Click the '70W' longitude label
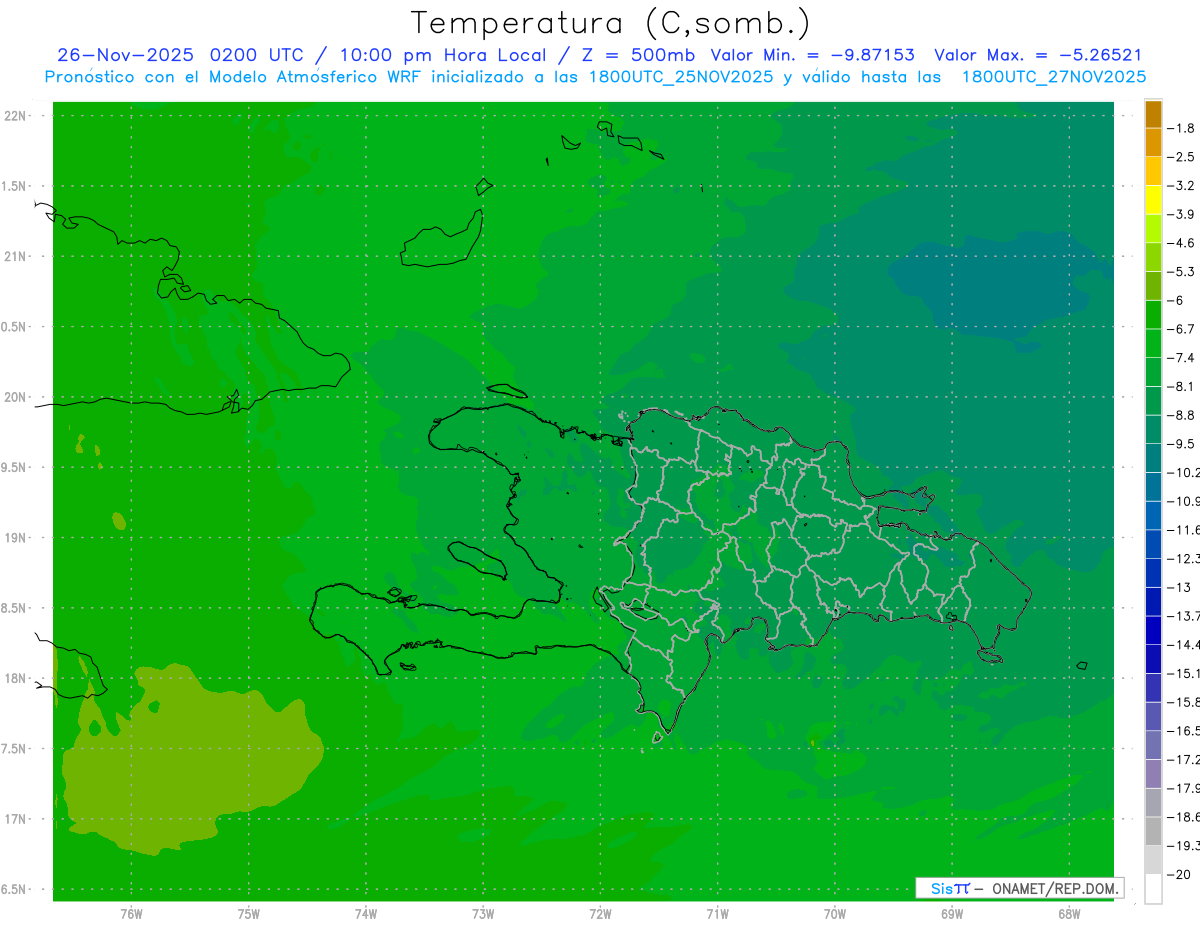The width and height of the screenshot is (1200, 927). [x=835, y=914]
